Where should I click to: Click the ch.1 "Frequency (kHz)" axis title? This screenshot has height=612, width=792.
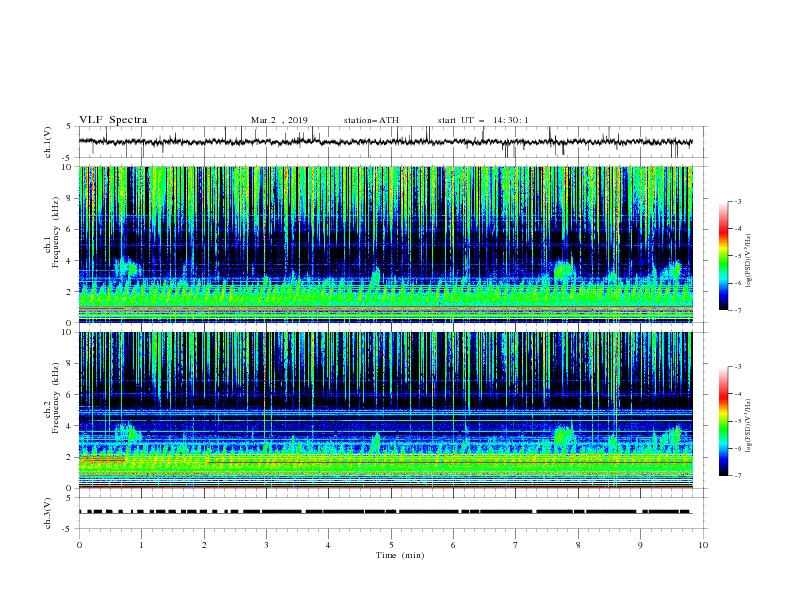(56, 233)
